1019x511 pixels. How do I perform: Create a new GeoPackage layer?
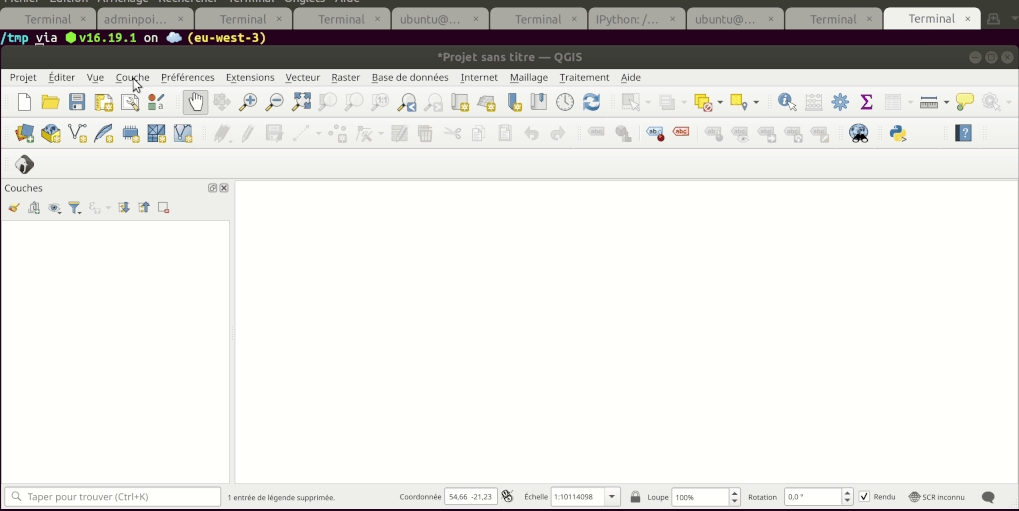51,133
